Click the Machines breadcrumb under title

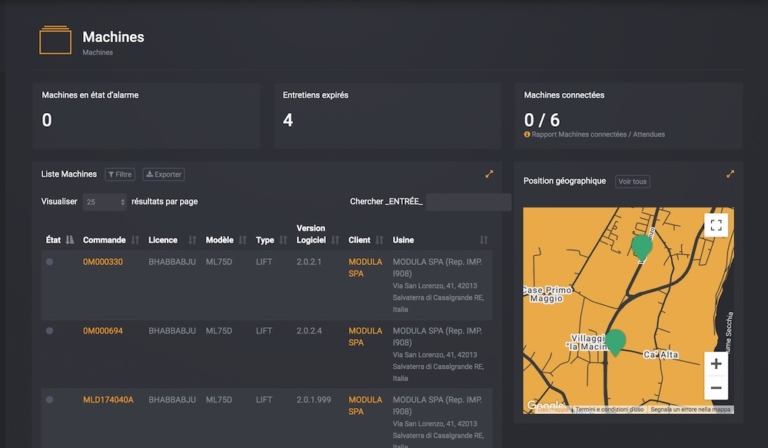click(x=97, y=52)
